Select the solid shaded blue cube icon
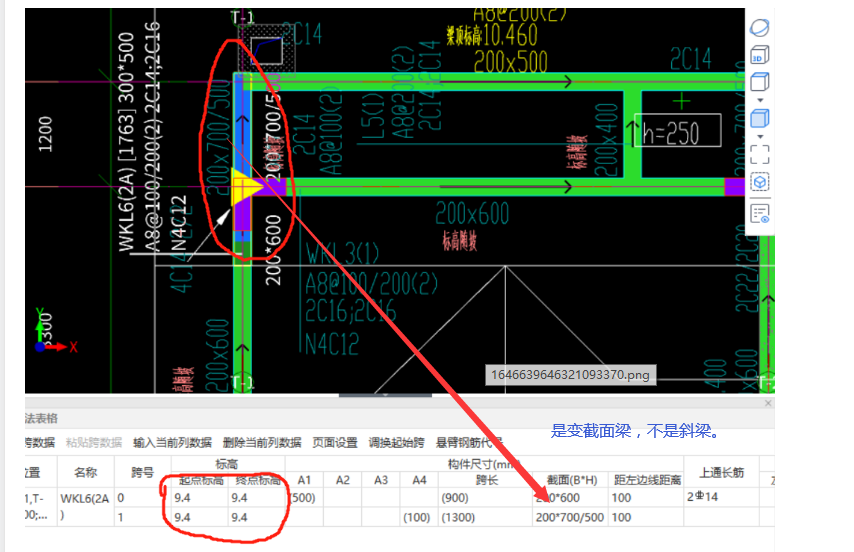The width and height of the screenshot is (854, 552). point(759,118)
